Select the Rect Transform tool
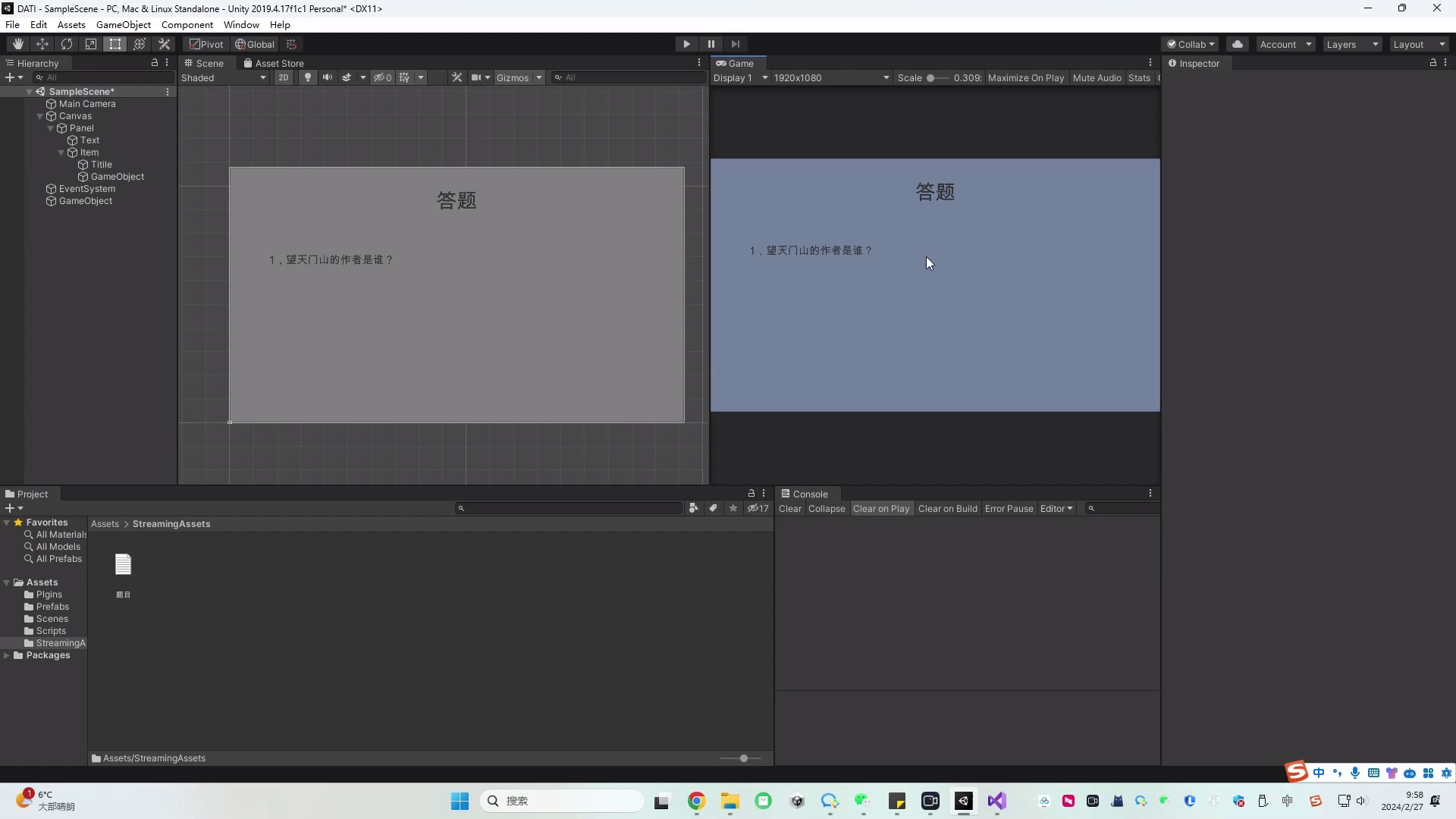Viewport: 1456px width, 819px height. [x=115, y=44]
